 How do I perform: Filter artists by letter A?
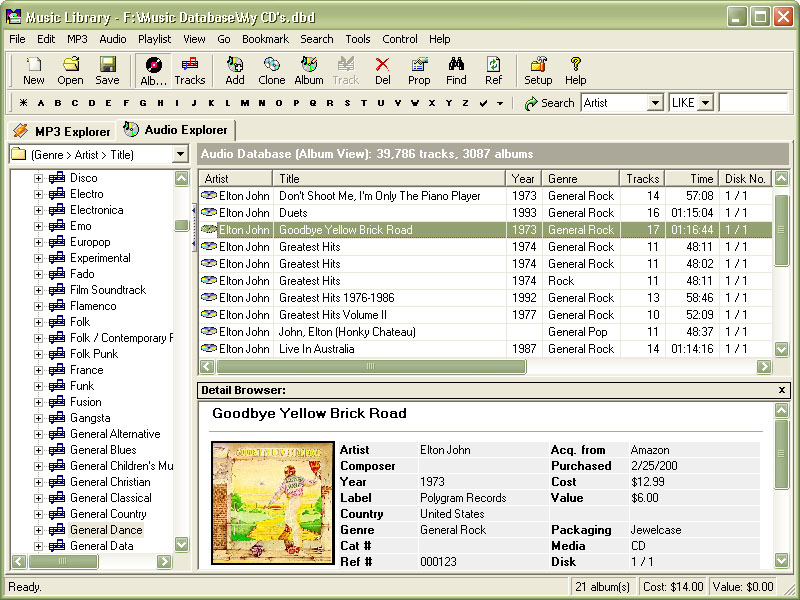[x=41, y=103]
